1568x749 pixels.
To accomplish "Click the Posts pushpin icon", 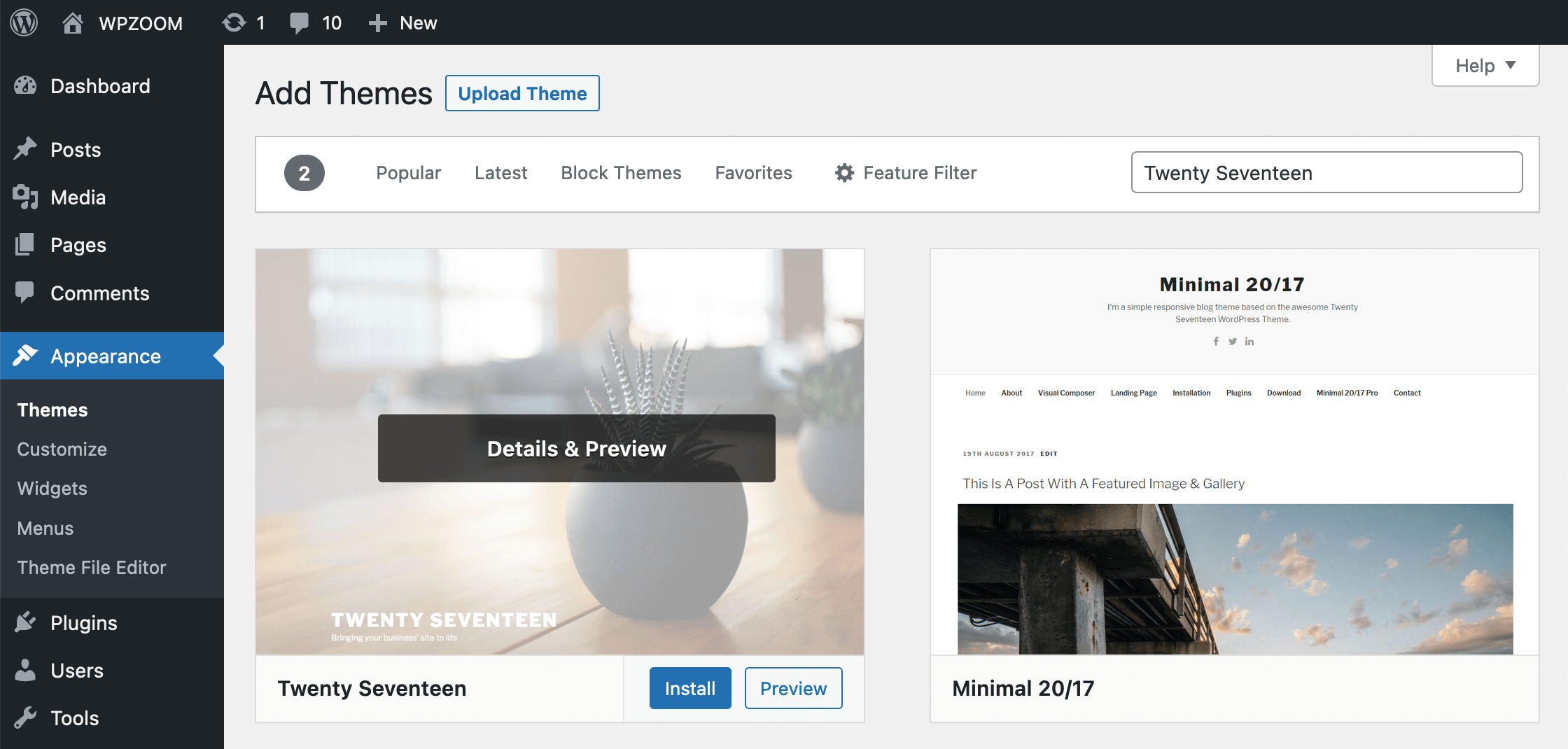I will tap(25, 149).
